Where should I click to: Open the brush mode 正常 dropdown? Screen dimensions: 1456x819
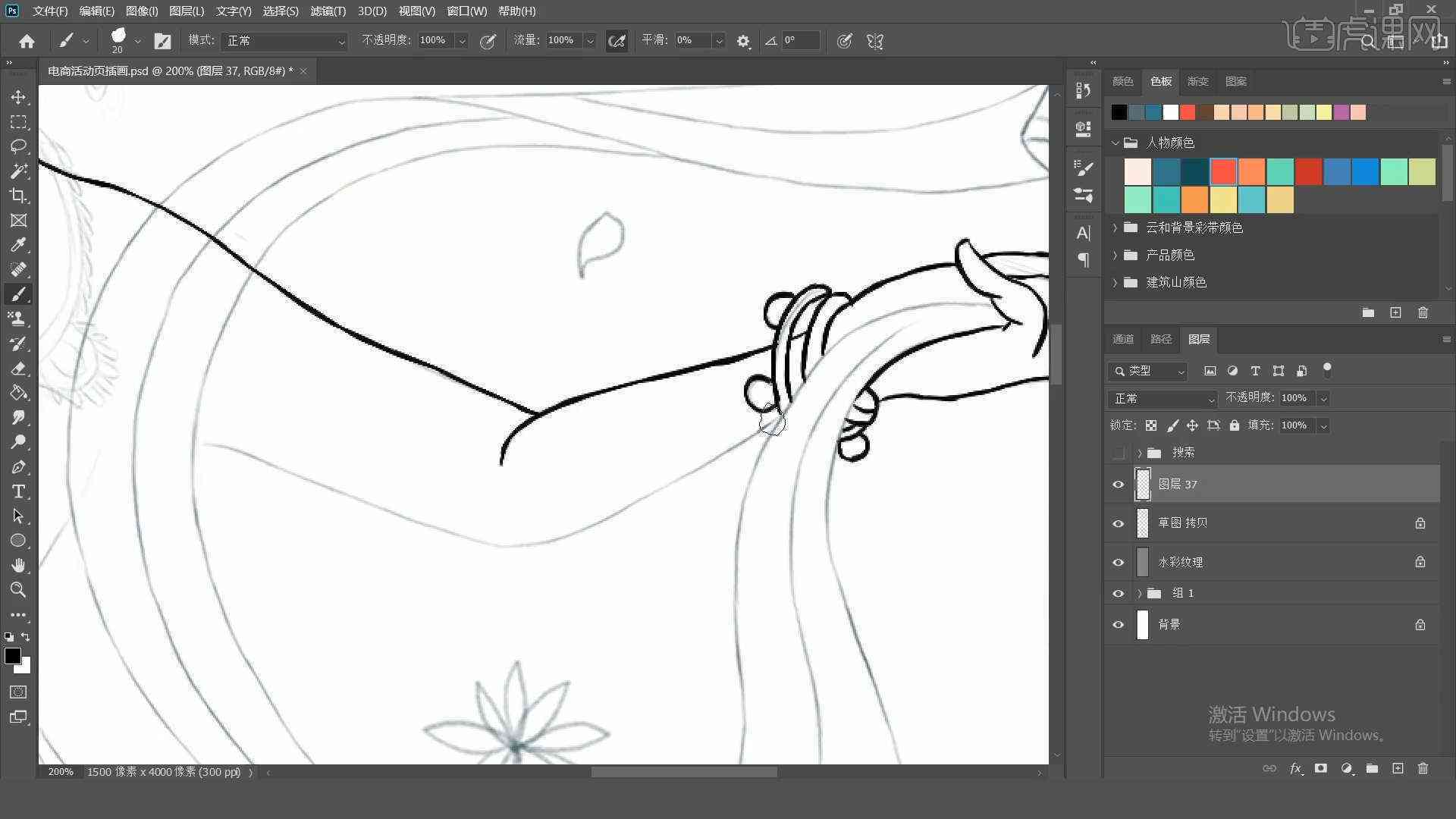coord(284,41)
